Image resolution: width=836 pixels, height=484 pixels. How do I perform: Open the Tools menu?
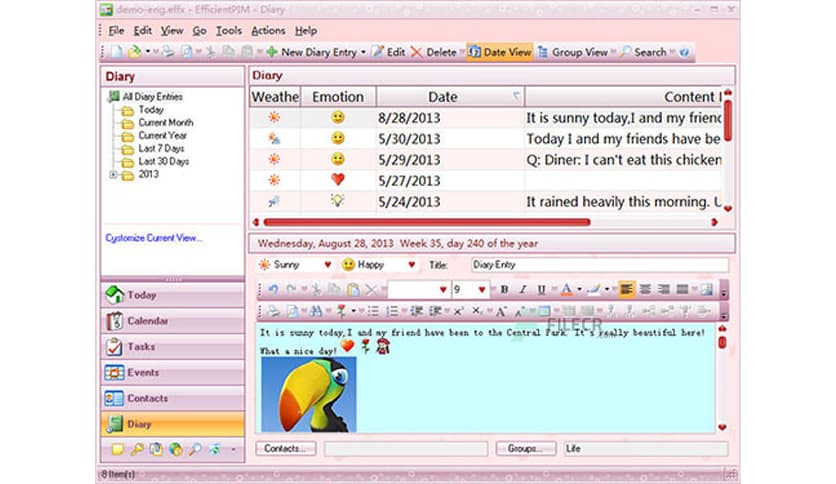[229, 31]
